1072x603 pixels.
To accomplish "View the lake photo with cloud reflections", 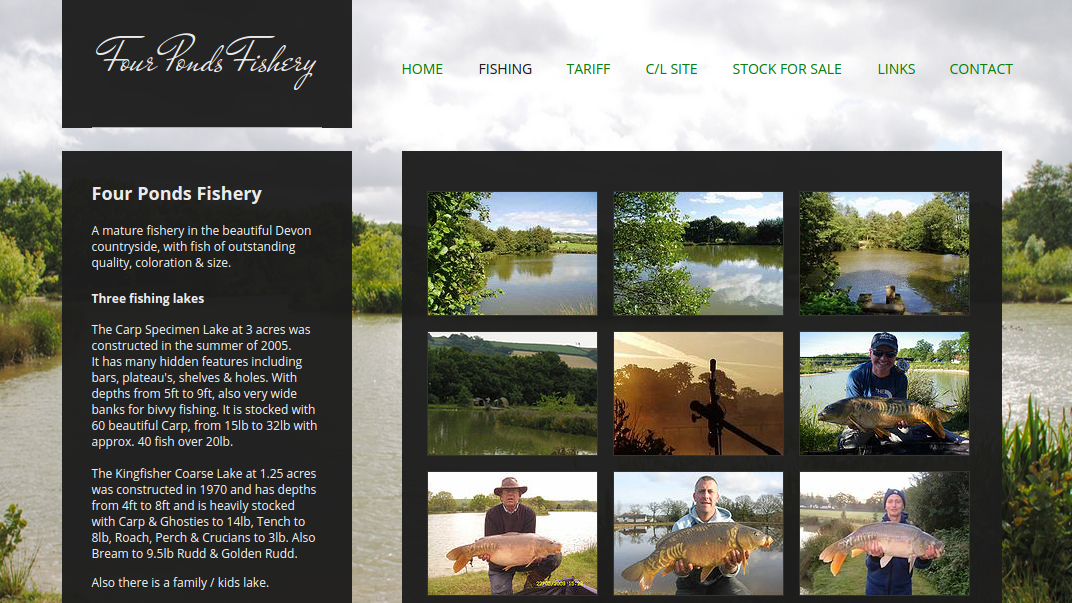I will pyautogui.click(x=698, y=253).
